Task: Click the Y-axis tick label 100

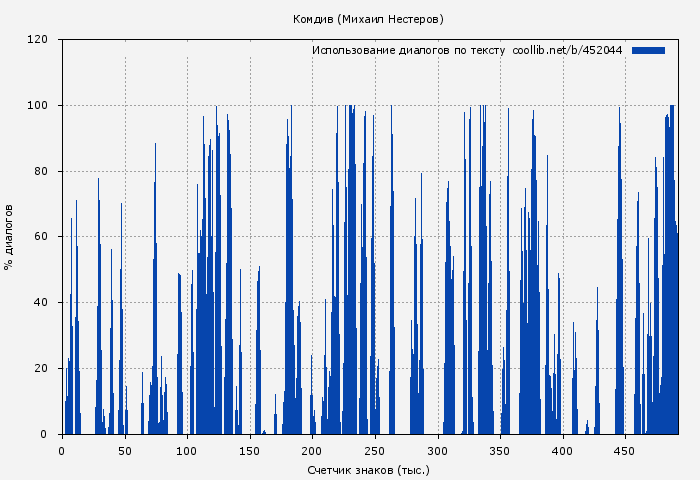Action: (38, 106)
